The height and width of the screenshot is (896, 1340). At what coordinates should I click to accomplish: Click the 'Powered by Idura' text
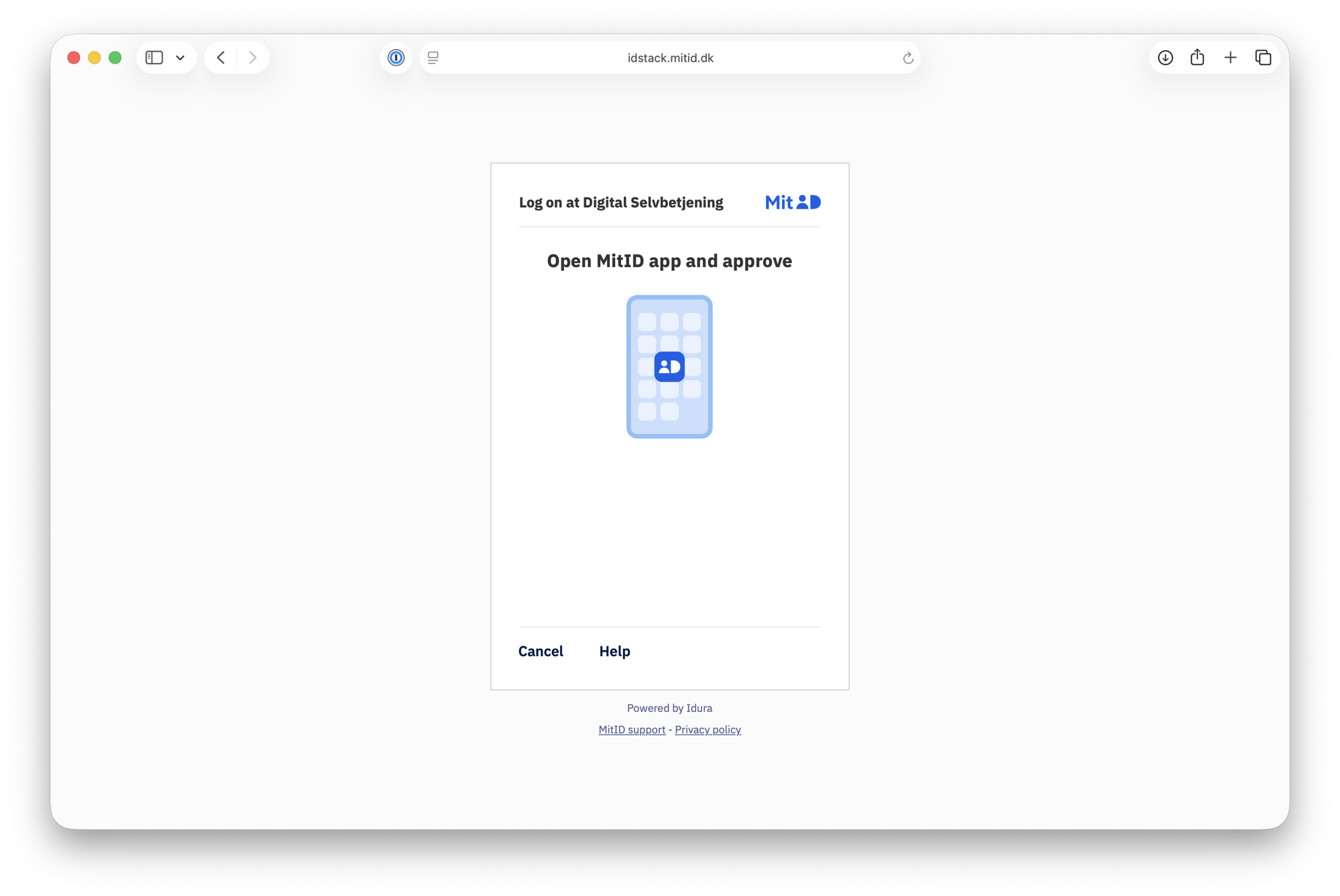669,708
